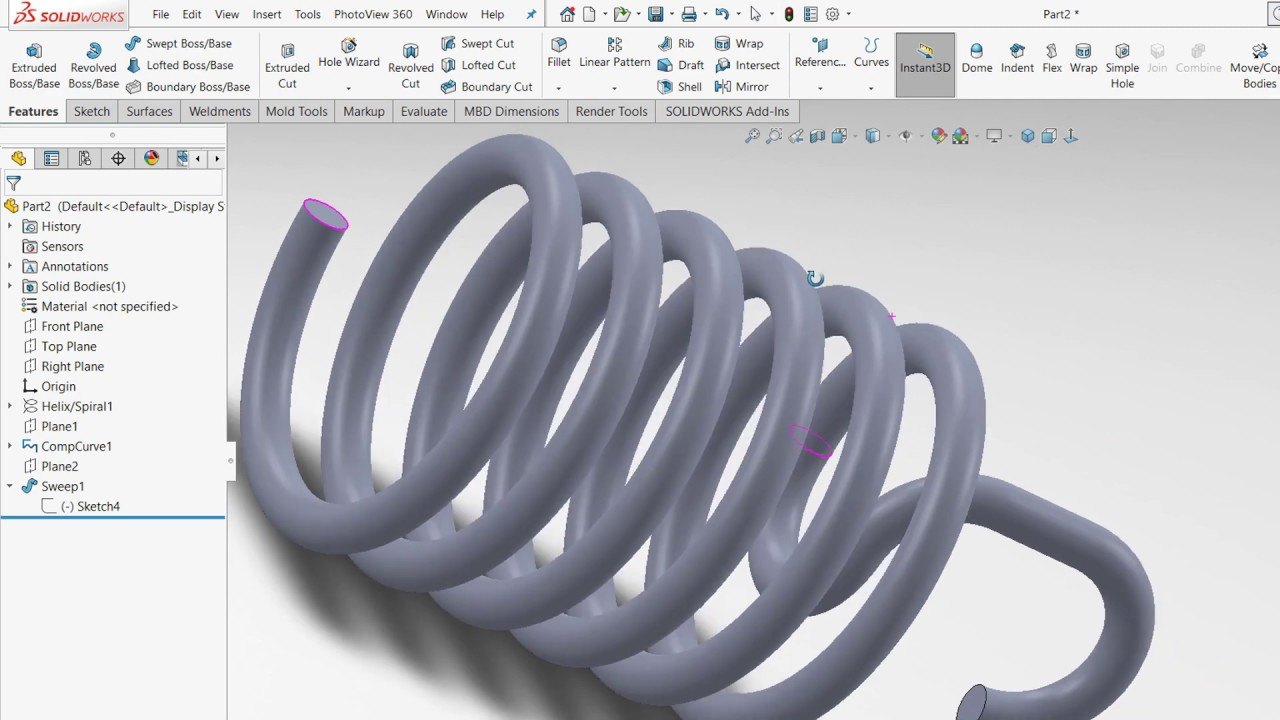Select the Fillet tool
This screenshot has width=1280, height=720.
pos(559,54)
